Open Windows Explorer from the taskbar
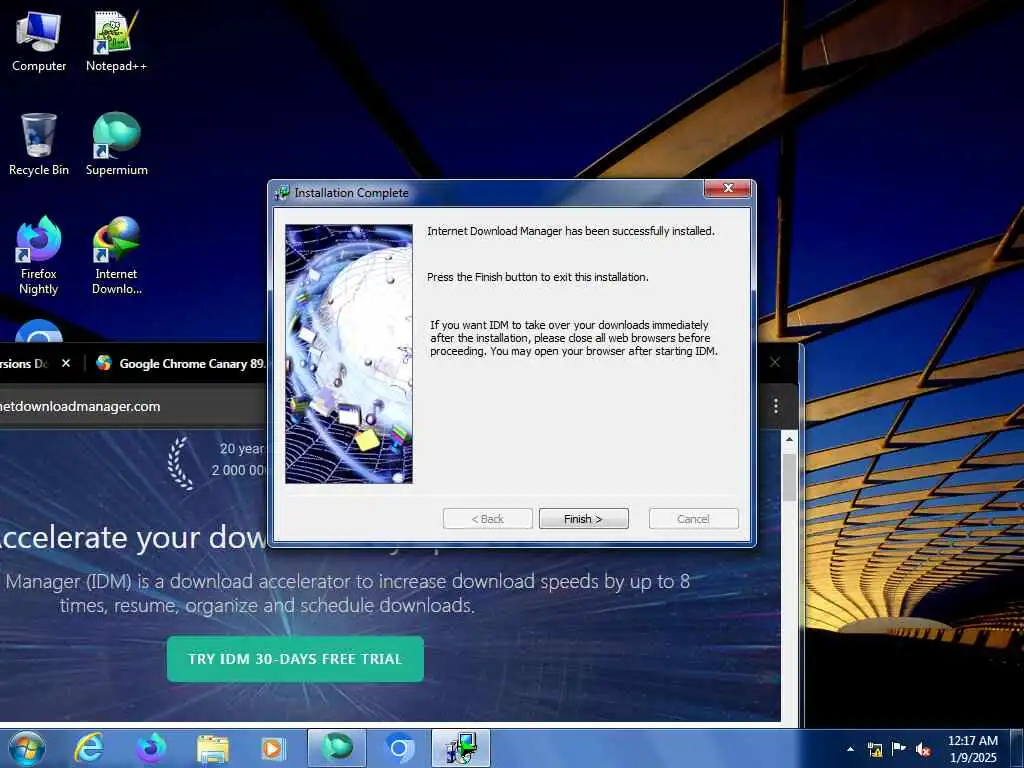1024x768 pixels. click(212, 748)
